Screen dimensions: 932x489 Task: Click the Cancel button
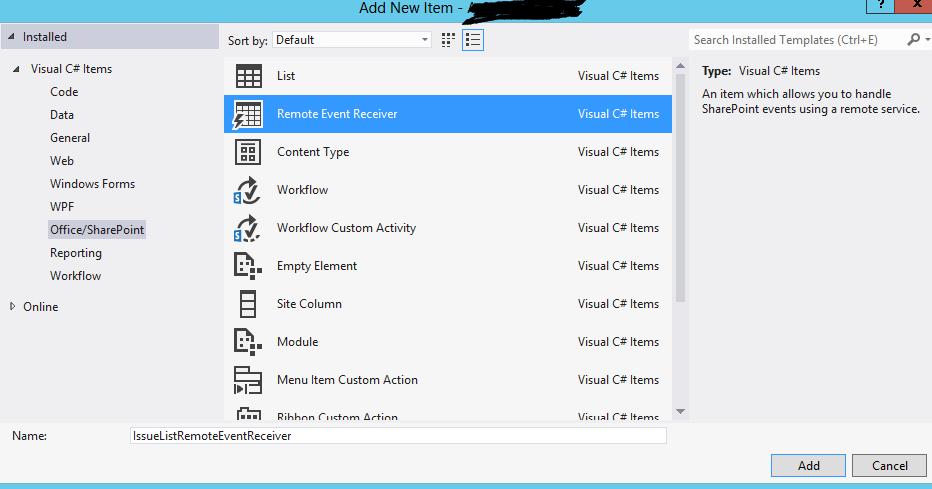889,465
